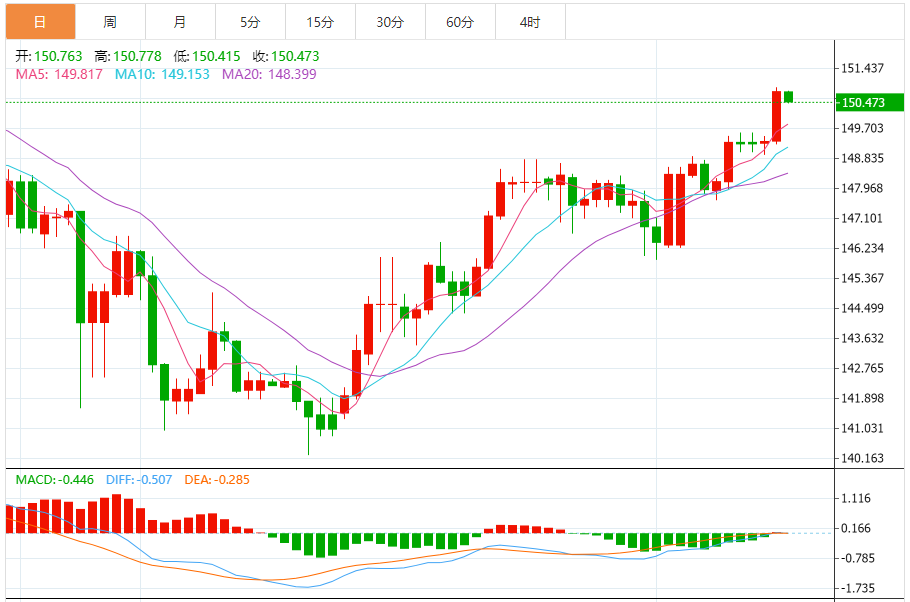Select the 60分 timeframe tab
The width and height of the screenshot is (910, 602).
460,22
